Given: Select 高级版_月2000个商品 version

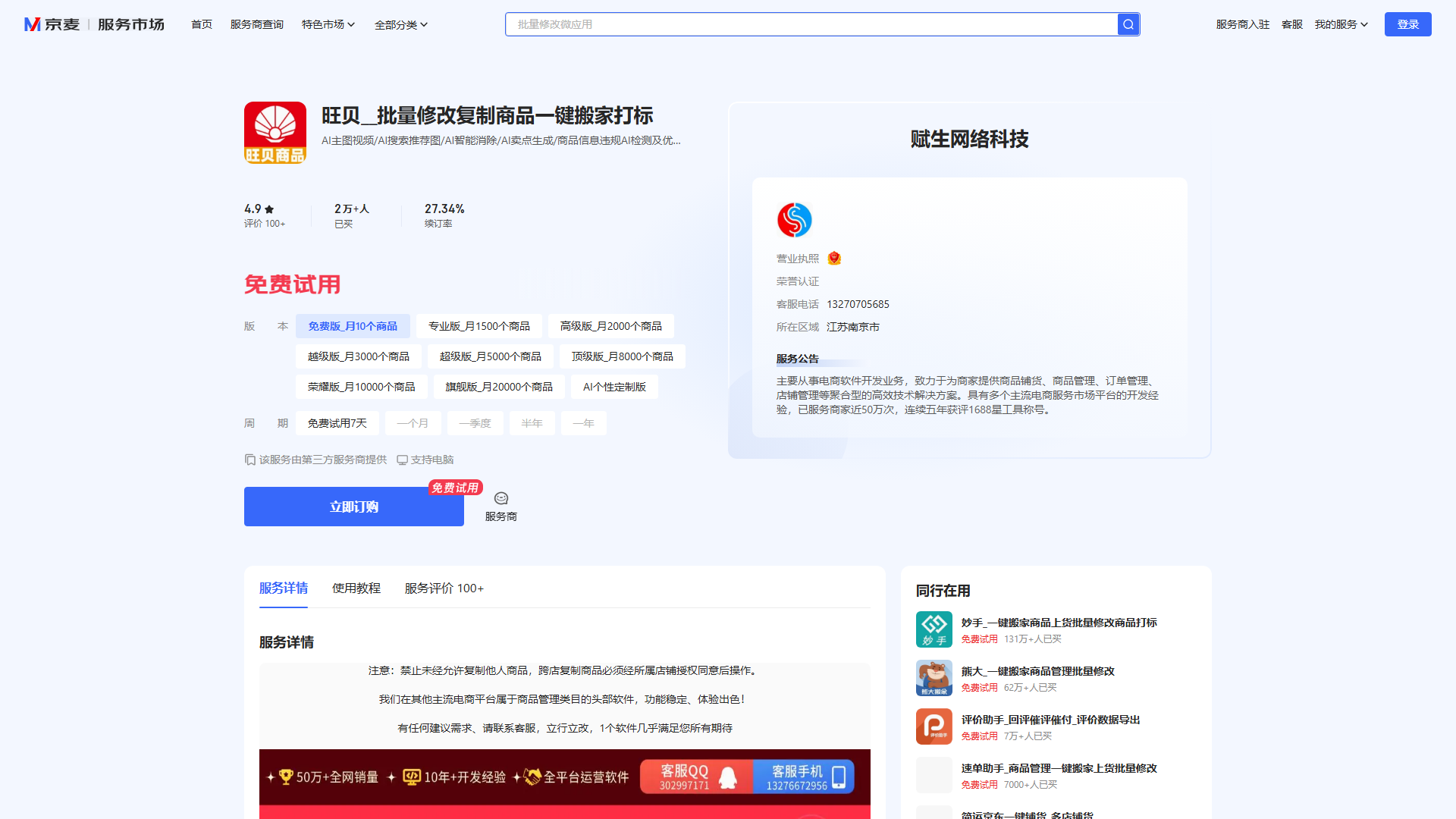Looking at the screenshot, I should click(x=611, y=326).
